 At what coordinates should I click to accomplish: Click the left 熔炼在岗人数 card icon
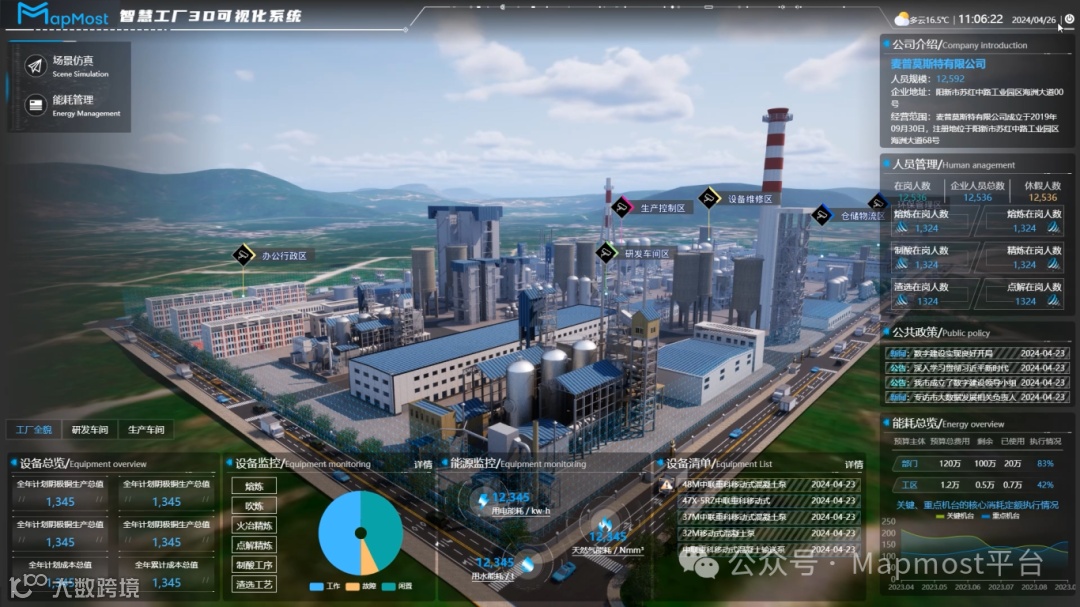[x=902, y=227]
